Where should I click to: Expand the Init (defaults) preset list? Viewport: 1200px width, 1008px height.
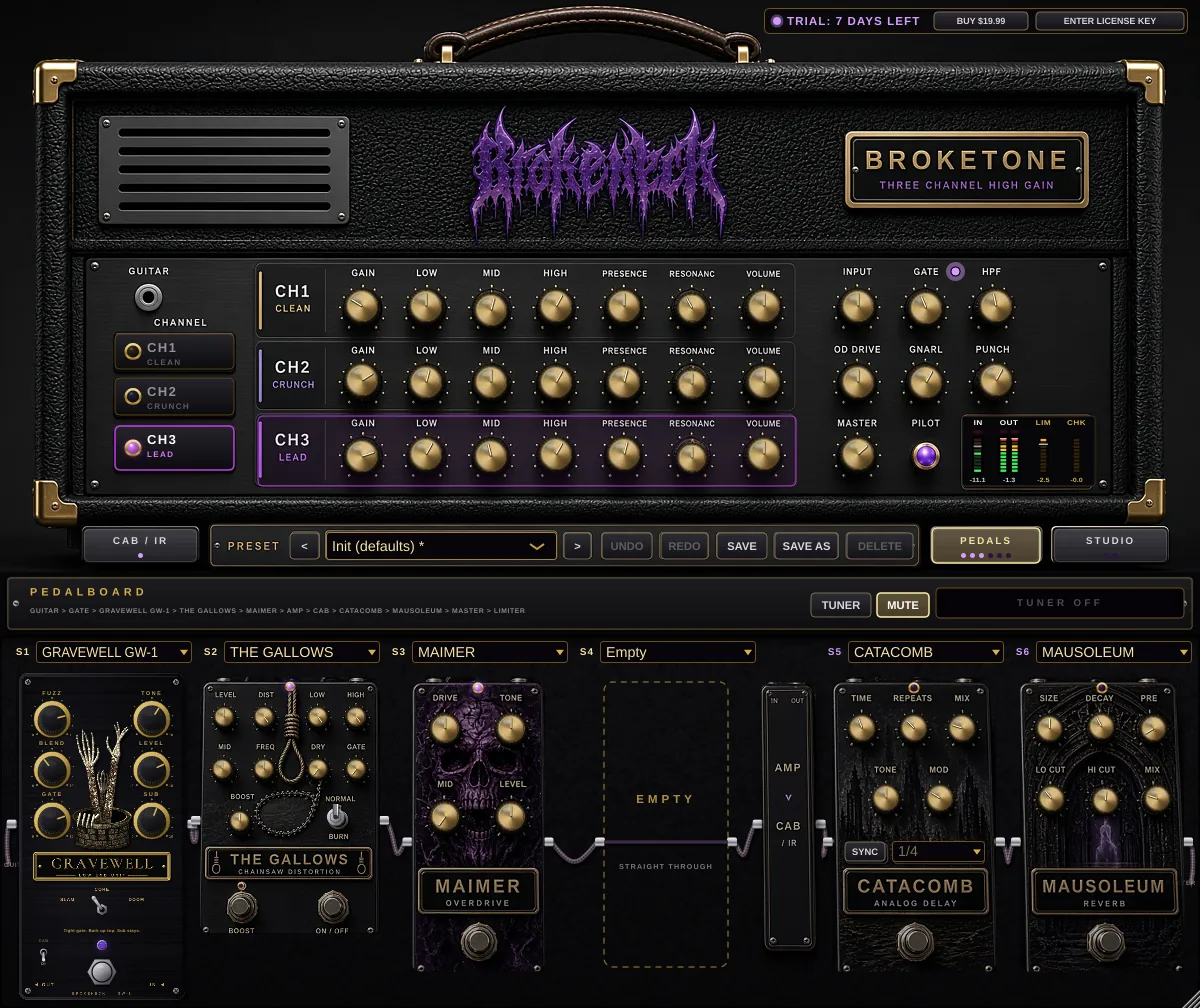point(441,546)
